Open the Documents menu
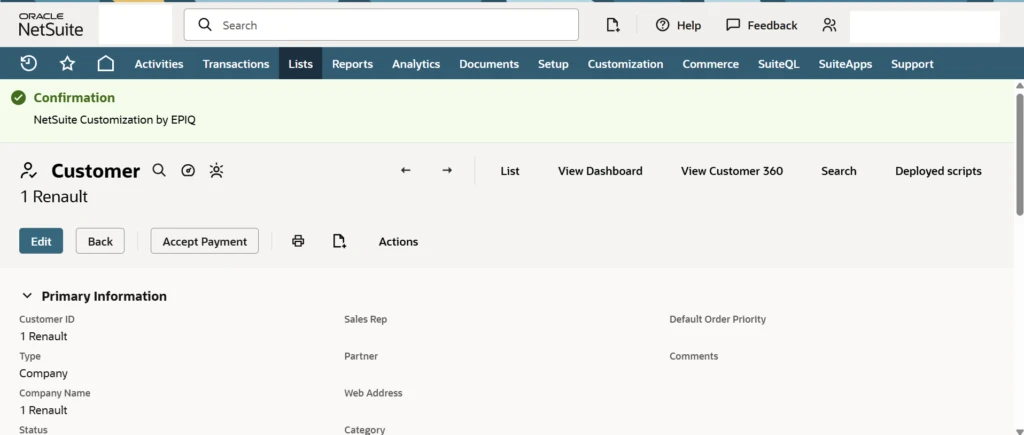 [489, 64]
